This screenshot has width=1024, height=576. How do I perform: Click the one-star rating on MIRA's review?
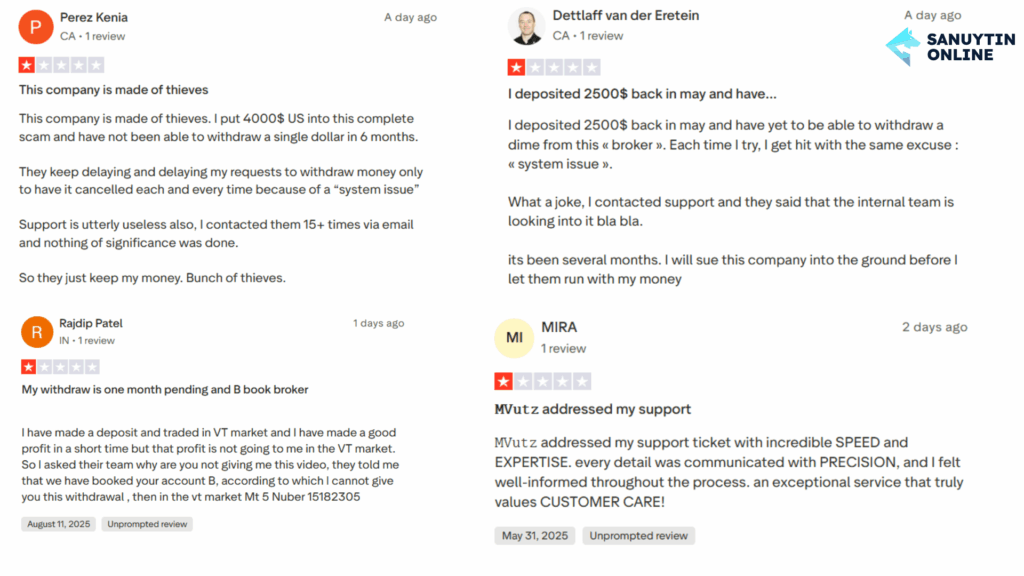point(543,381)
